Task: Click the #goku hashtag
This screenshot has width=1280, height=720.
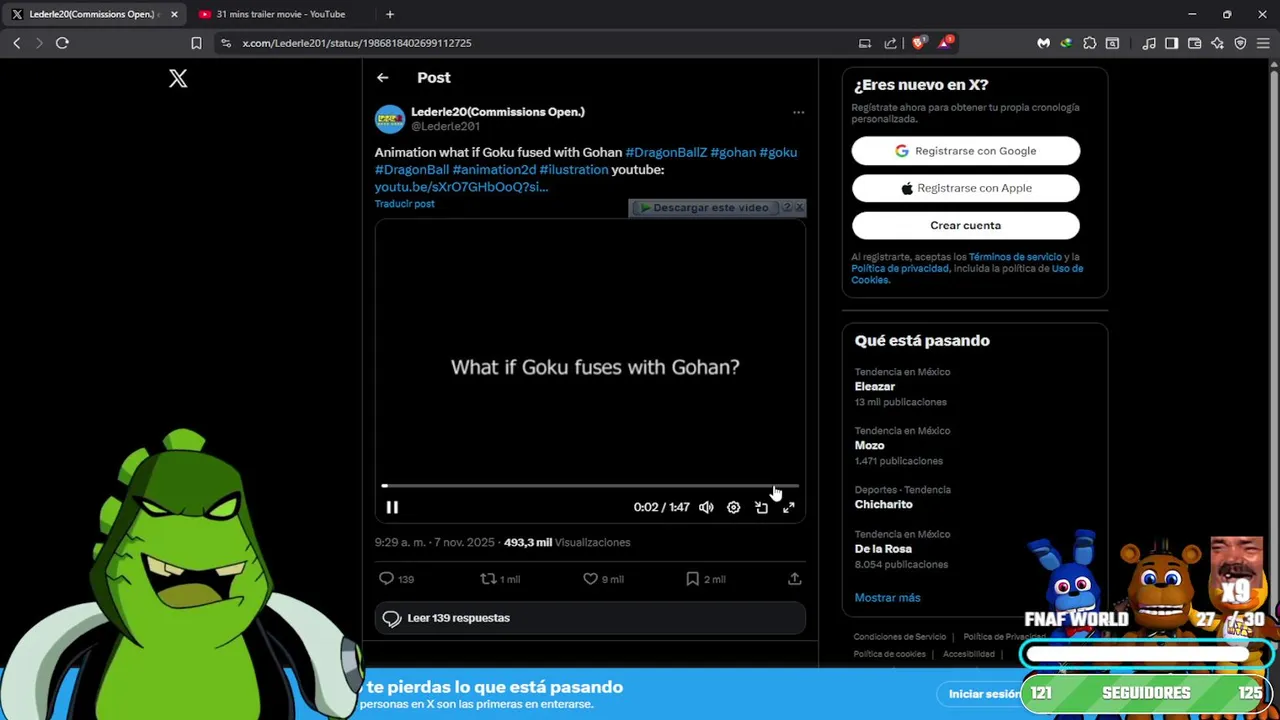Action: coord(778,152)
